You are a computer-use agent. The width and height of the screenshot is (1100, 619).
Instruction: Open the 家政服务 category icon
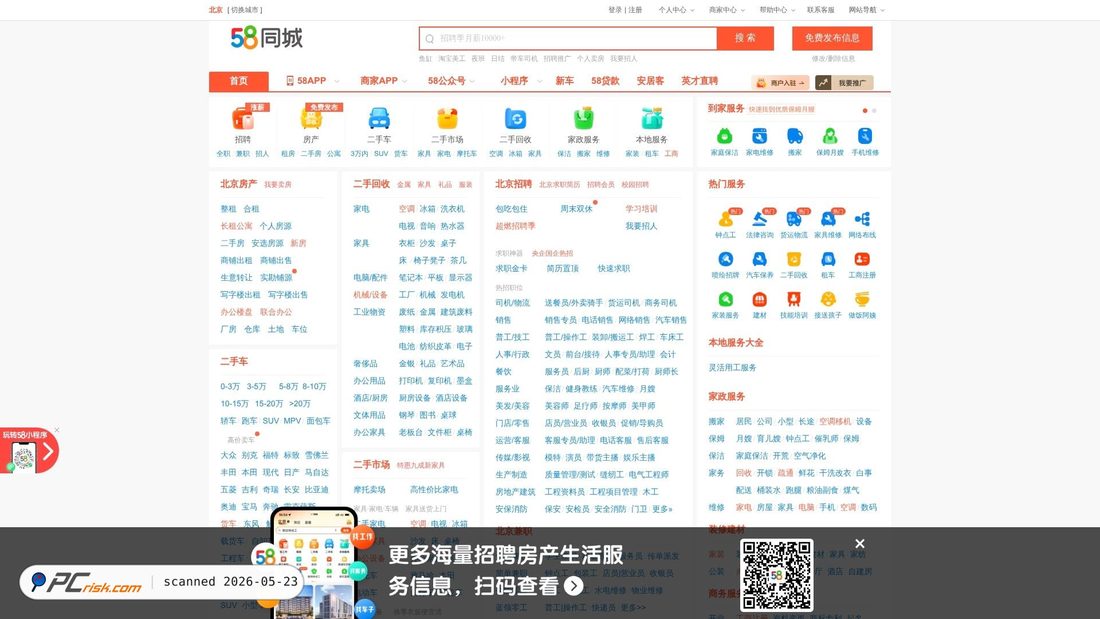[584, 119]
